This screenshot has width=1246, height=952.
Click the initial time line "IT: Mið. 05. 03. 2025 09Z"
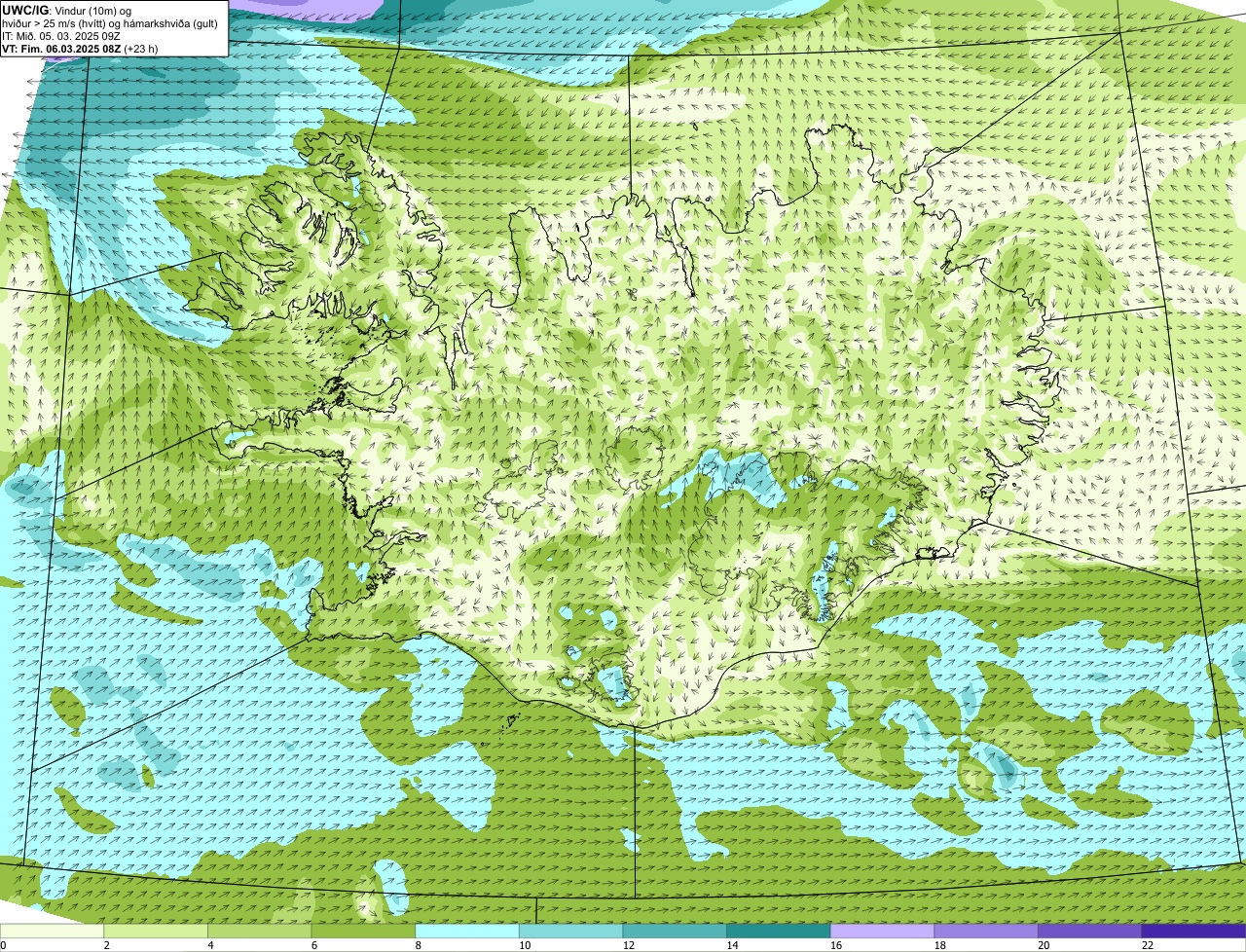61,36
